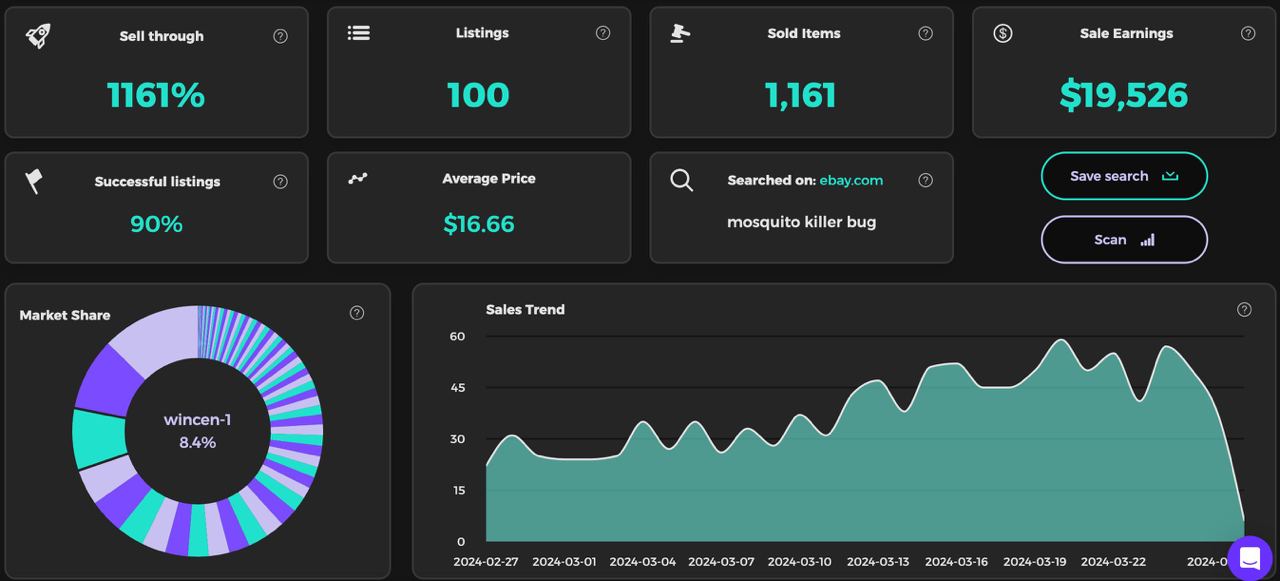Screen dimensions: 1280x581
Task: Click the list icon in Listings card
Action: 359,33
